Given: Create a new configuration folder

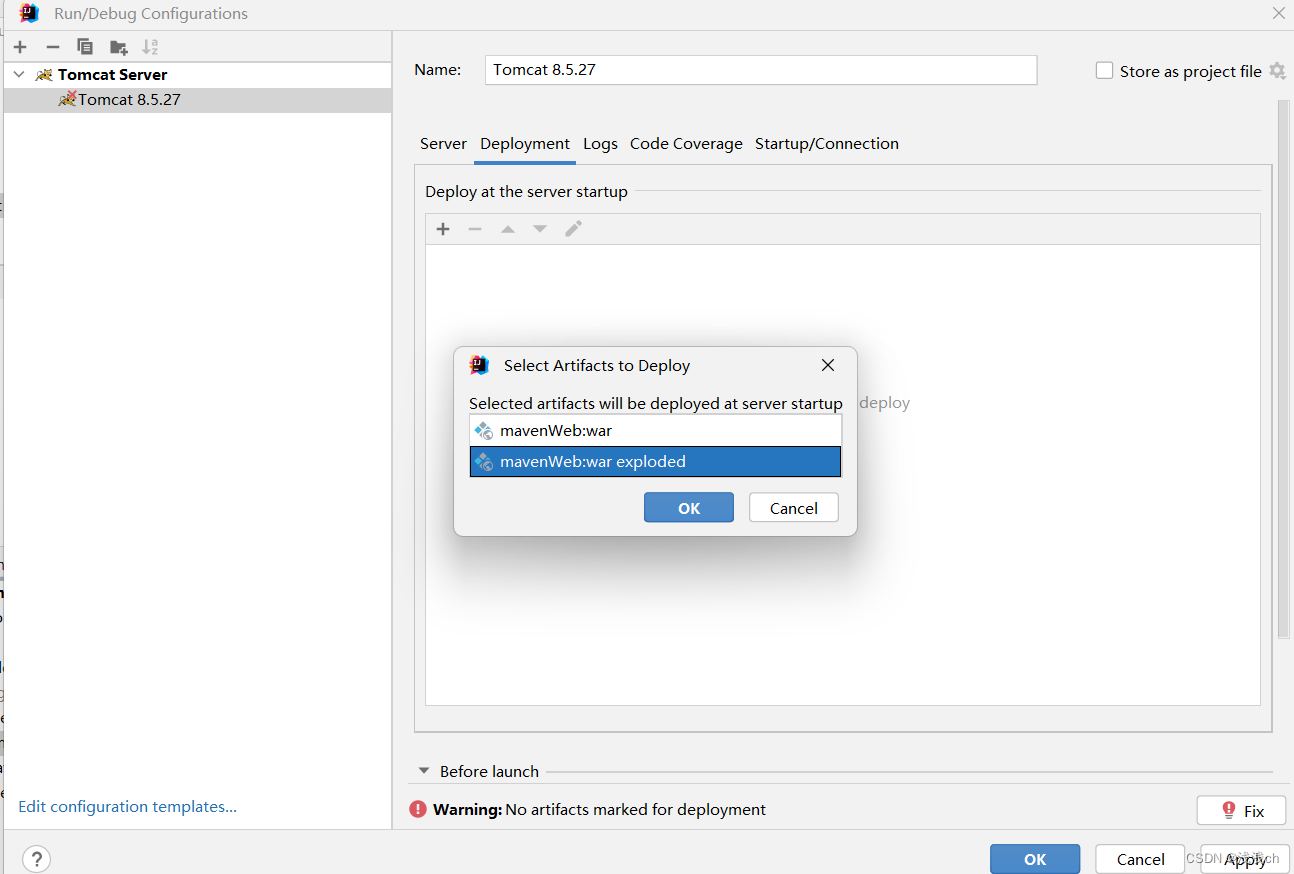Looking at the screenshot, I should [x=119, y=47].
